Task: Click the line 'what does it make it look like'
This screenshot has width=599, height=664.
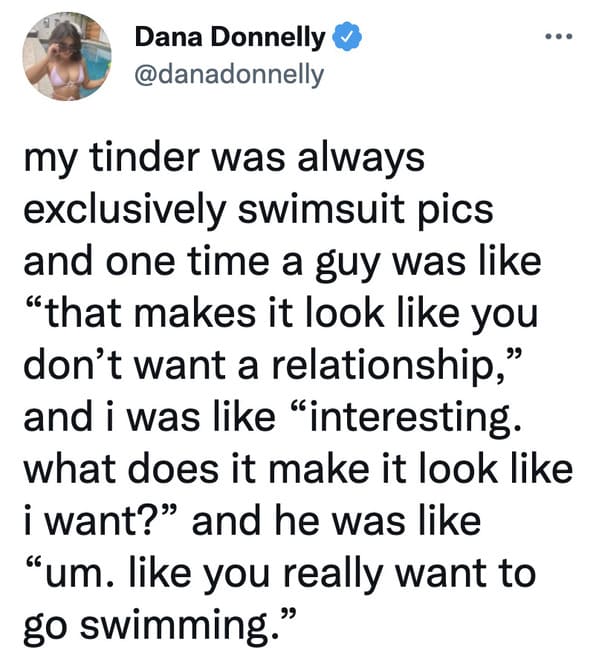Action: (298, 469)
